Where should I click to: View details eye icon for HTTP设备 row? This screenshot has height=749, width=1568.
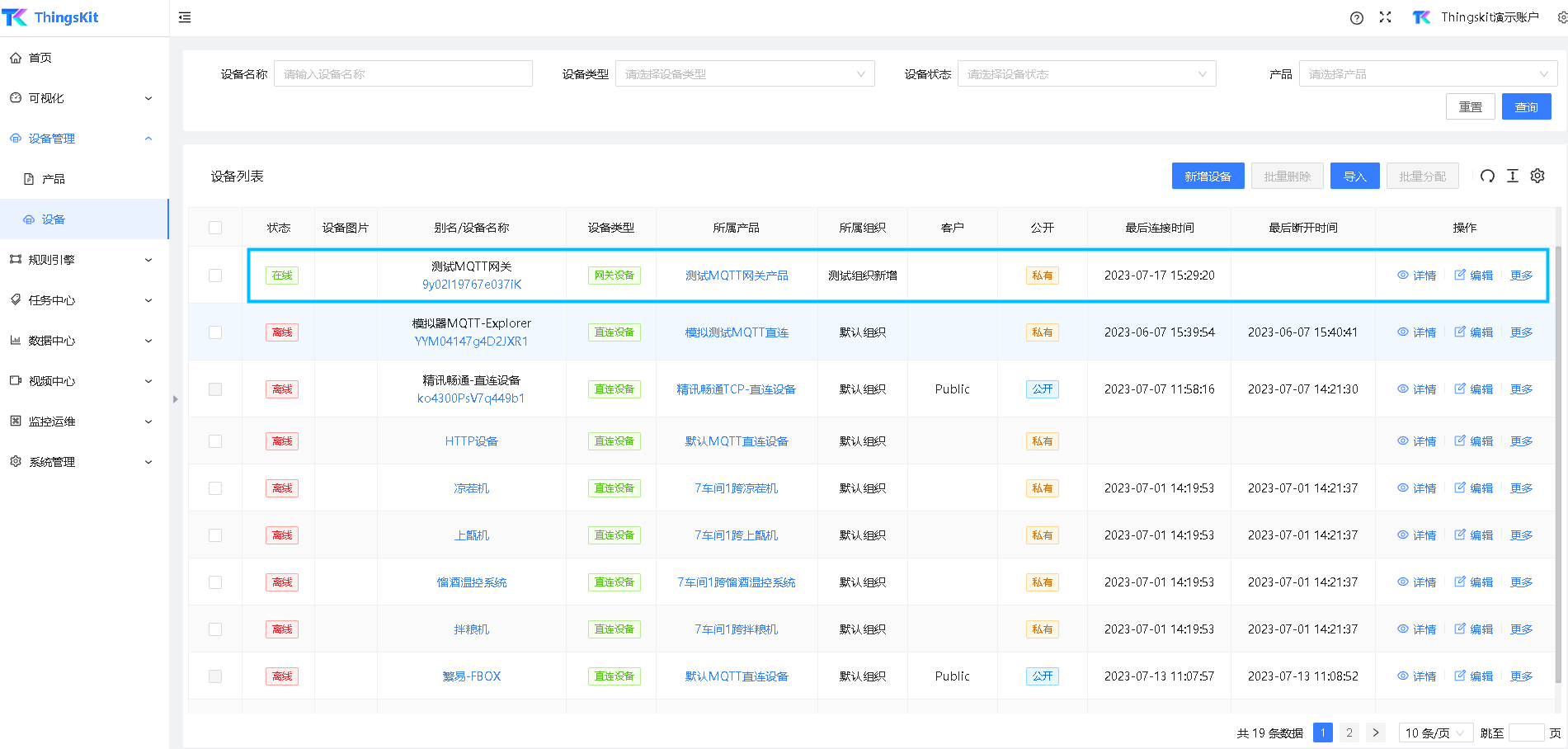click(1402, 441)
